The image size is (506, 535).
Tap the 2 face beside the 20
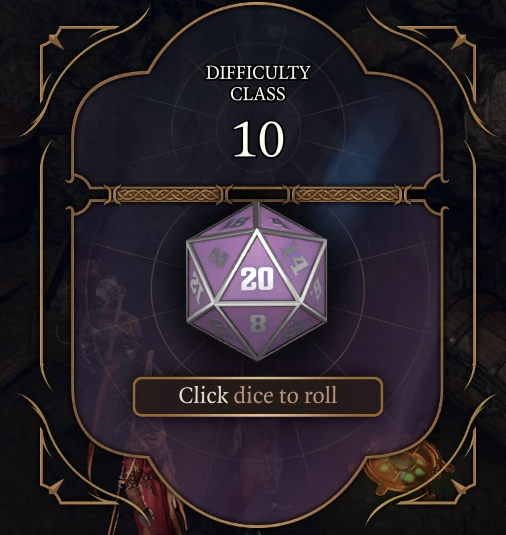217,258
